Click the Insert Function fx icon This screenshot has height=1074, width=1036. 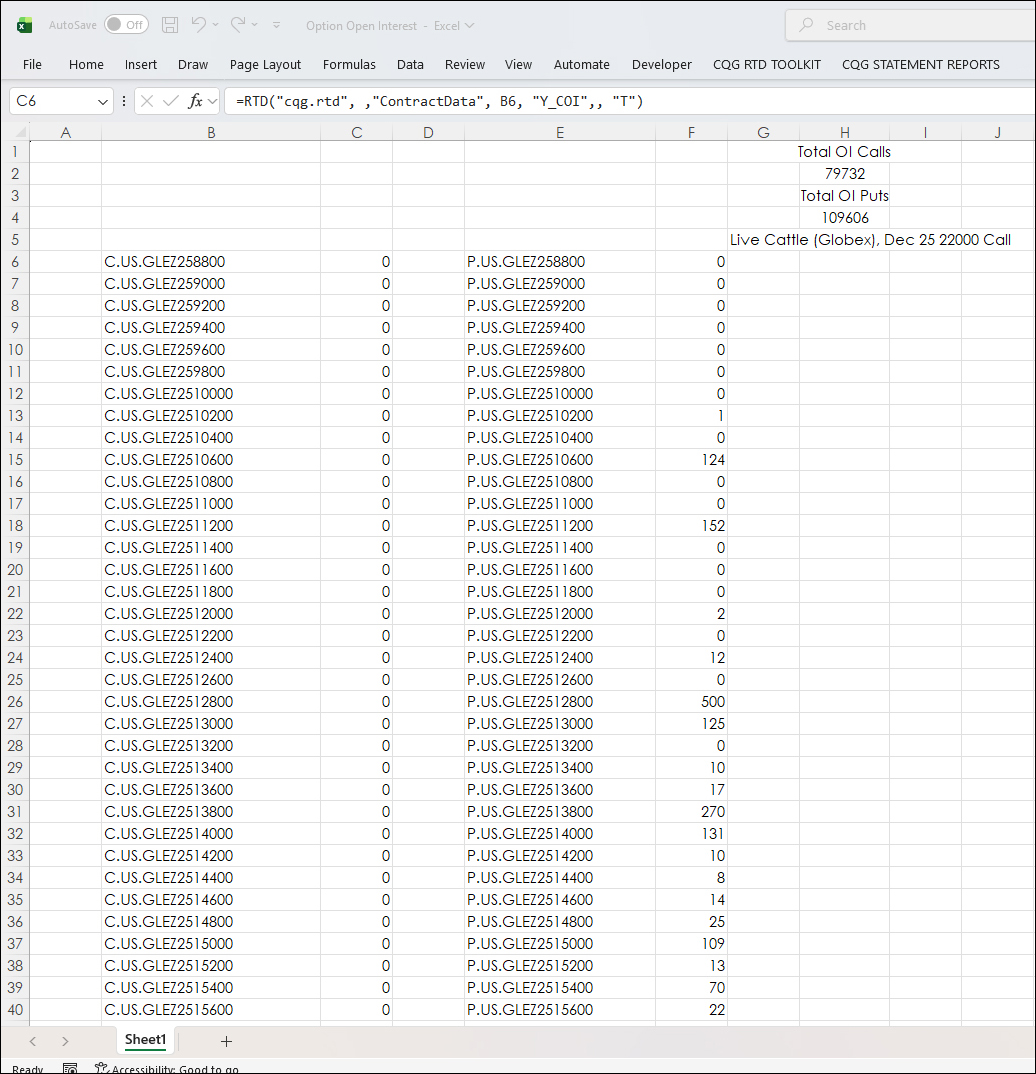click(x=196, y=101)
